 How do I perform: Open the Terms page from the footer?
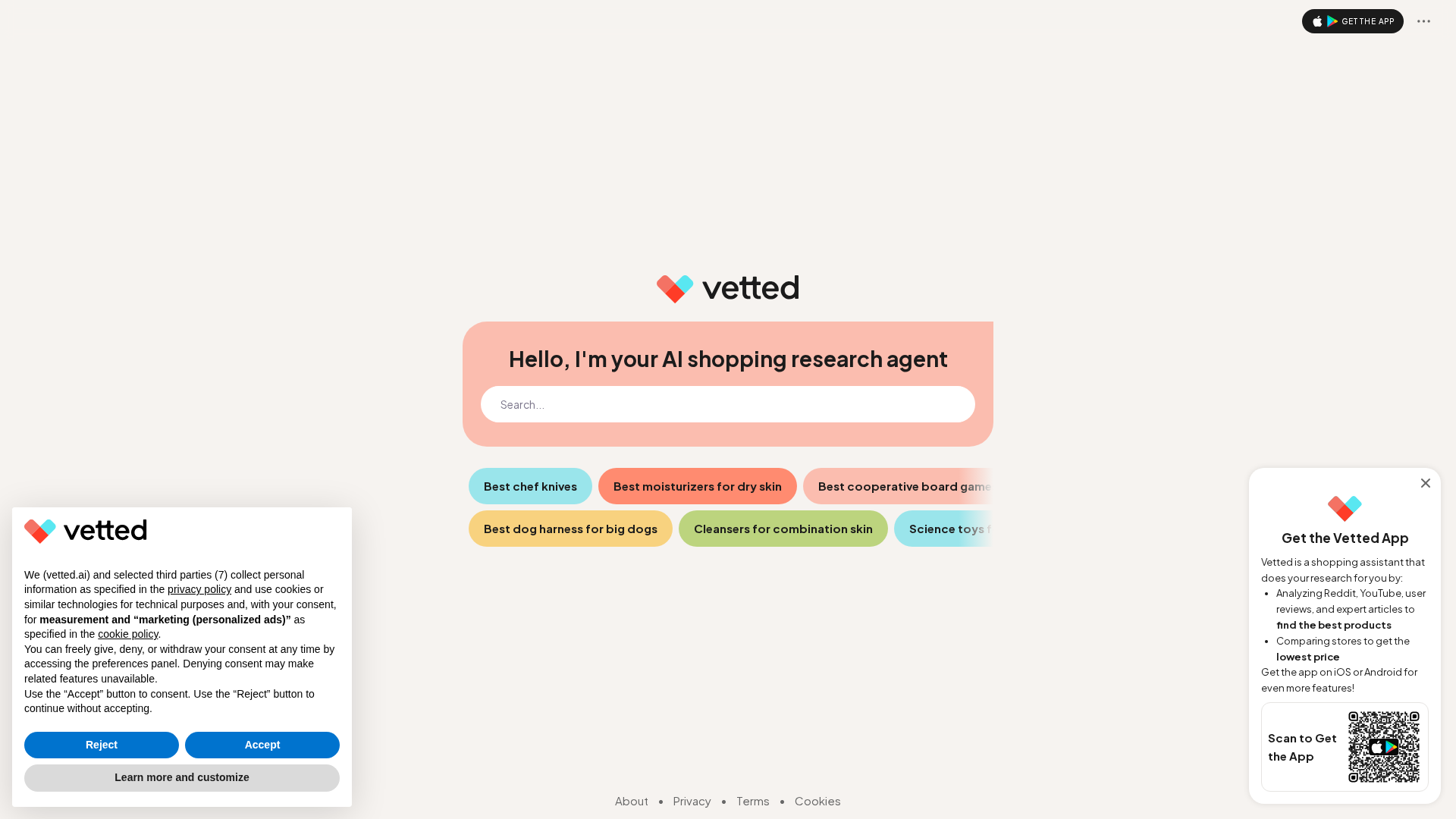pos(752,801)
